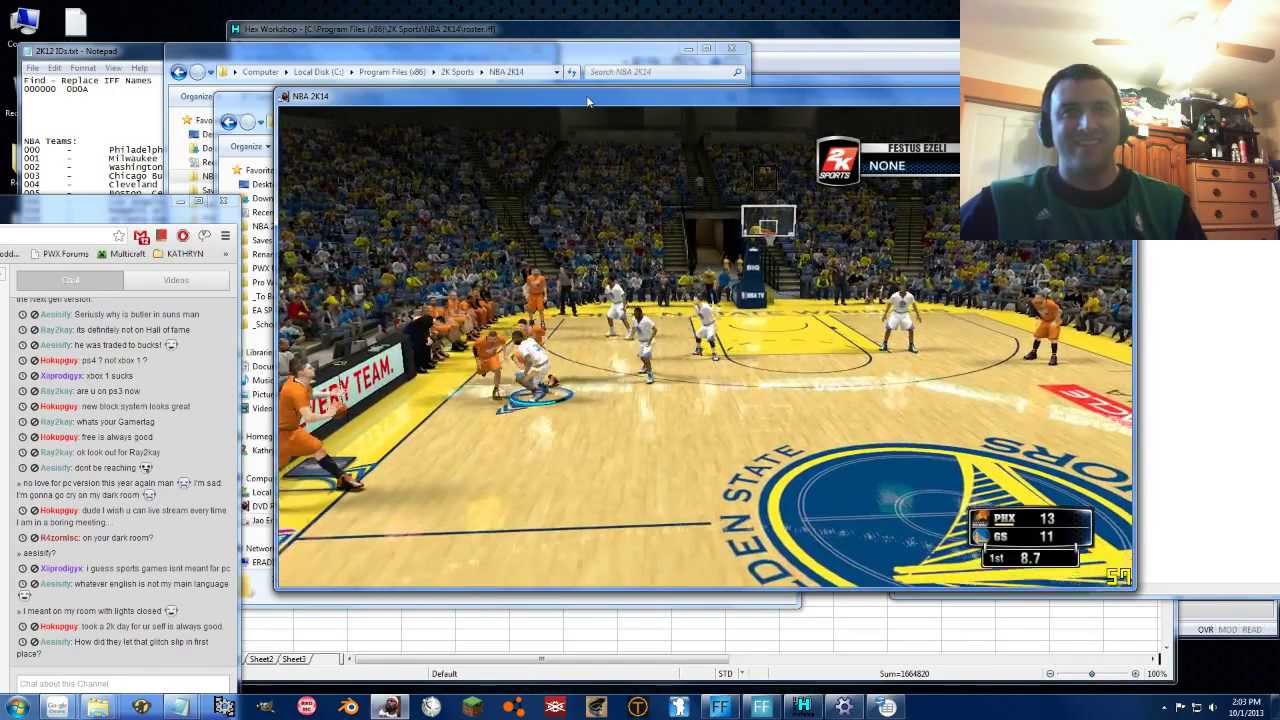Click '2K Sports' breadcrumb in address bar
The height and width of the screenshot is (720, 1280).
point(457,72)
